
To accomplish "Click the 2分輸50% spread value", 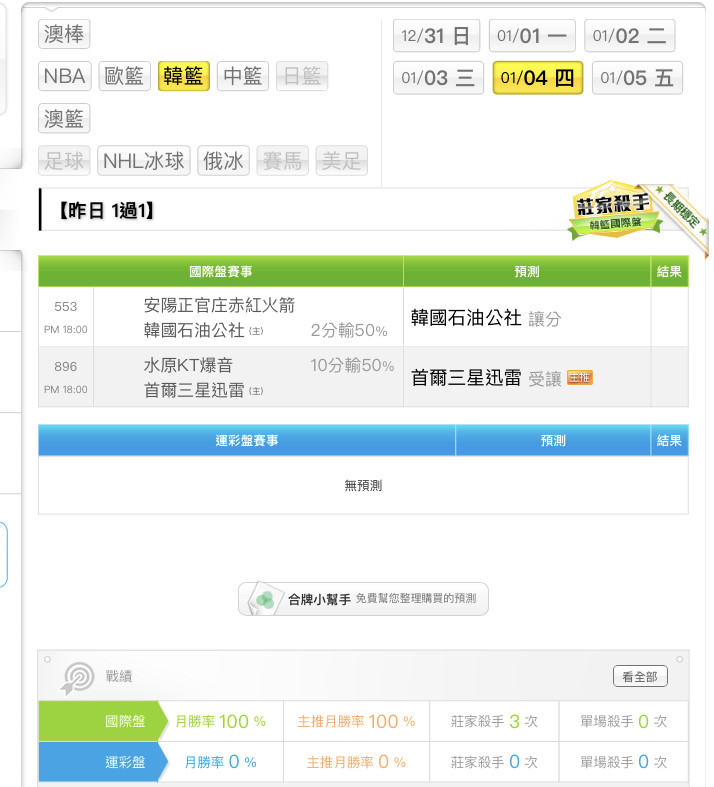I will (349, 330).
